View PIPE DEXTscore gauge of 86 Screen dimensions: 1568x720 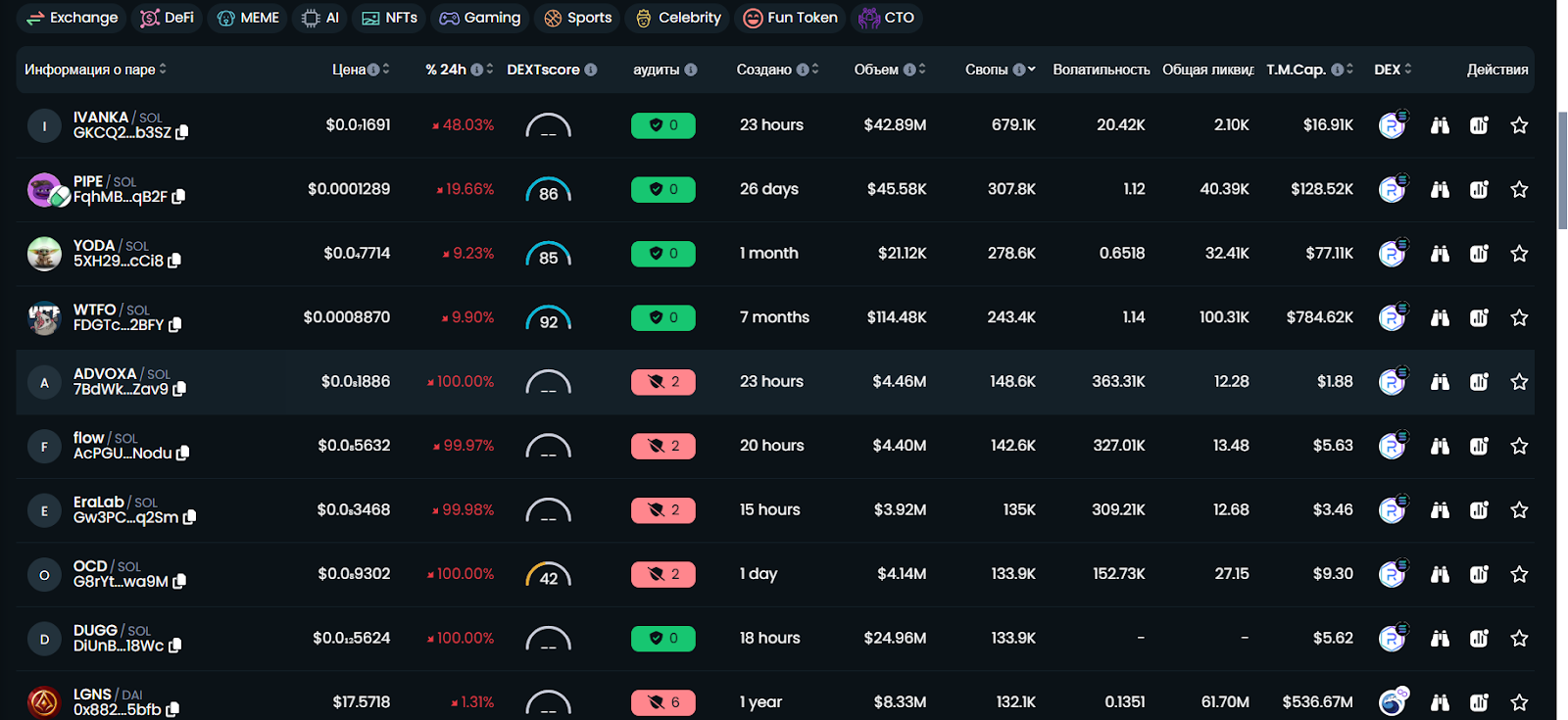[x=549, y=190]
